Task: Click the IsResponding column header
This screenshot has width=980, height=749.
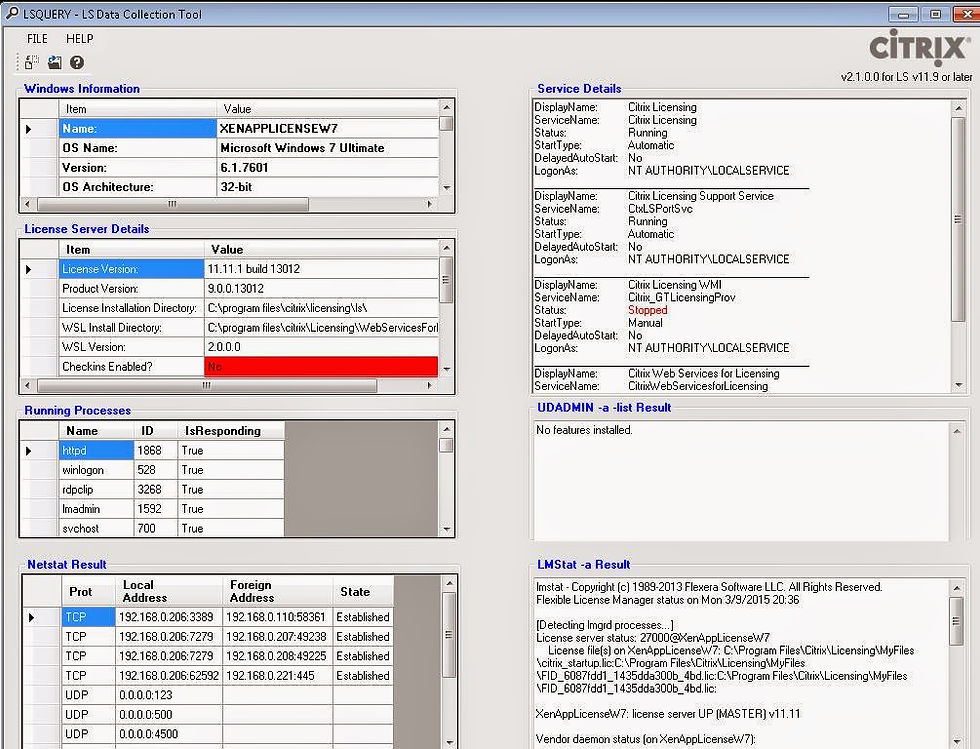Action: point(222,431)
